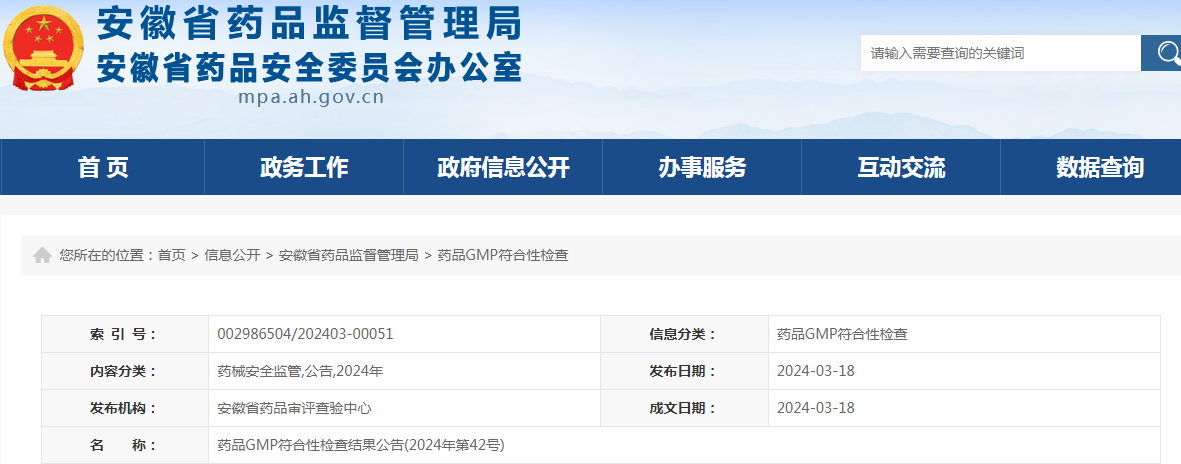
Task: Select the publish date 2024-03-18 value
Action: pyautogui.click(x=816, y=371)
